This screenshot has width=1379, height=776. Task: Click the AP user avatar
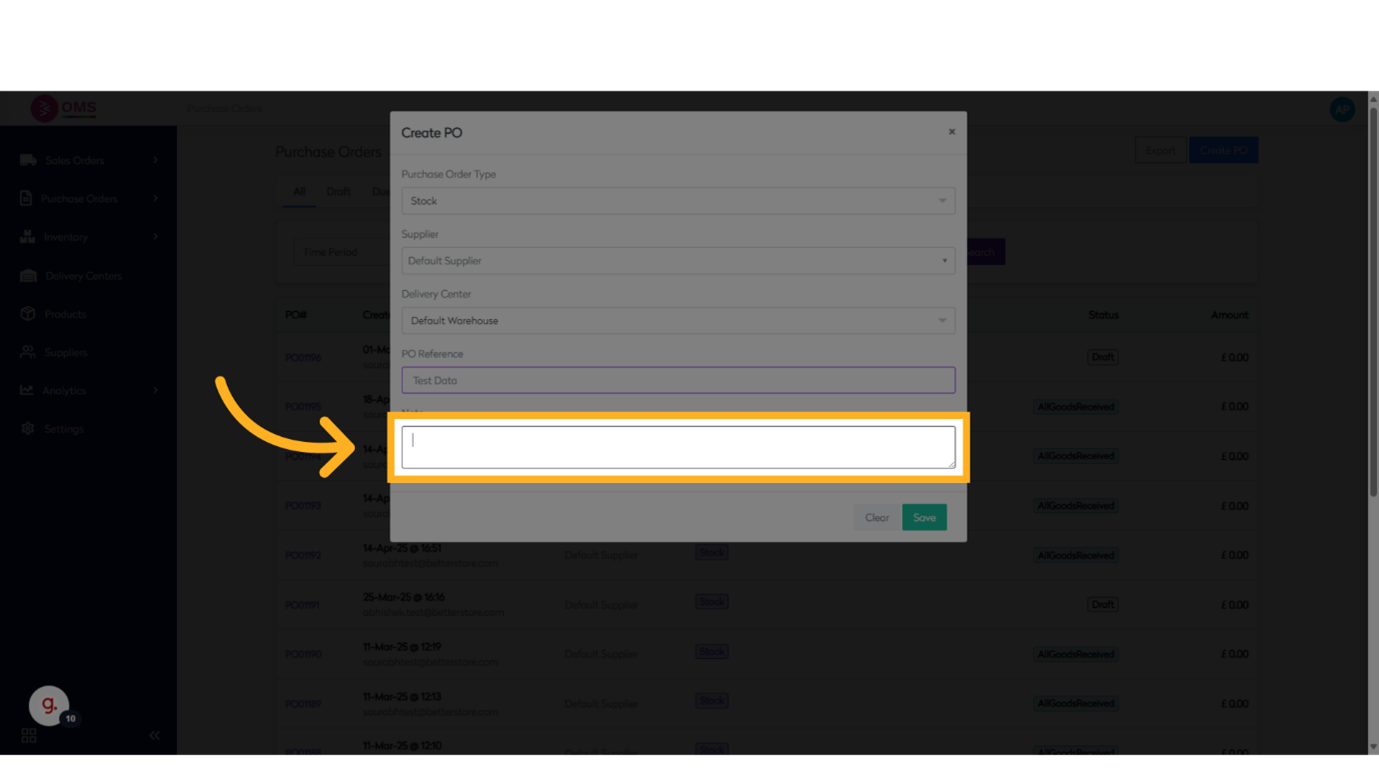1342,109
